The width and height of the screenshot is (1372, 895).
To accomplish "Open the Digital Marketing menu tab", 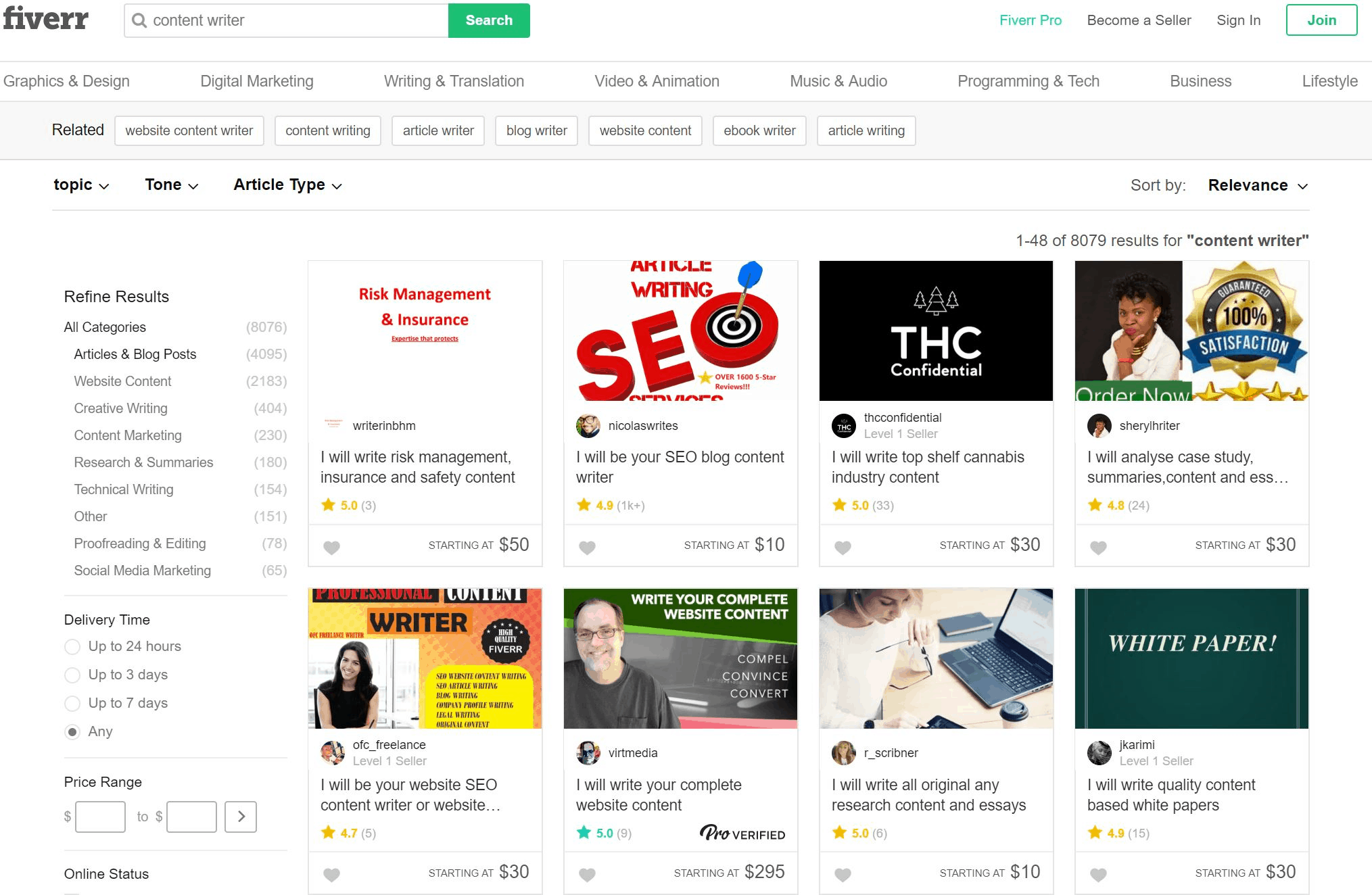I will tap(256, 81).
